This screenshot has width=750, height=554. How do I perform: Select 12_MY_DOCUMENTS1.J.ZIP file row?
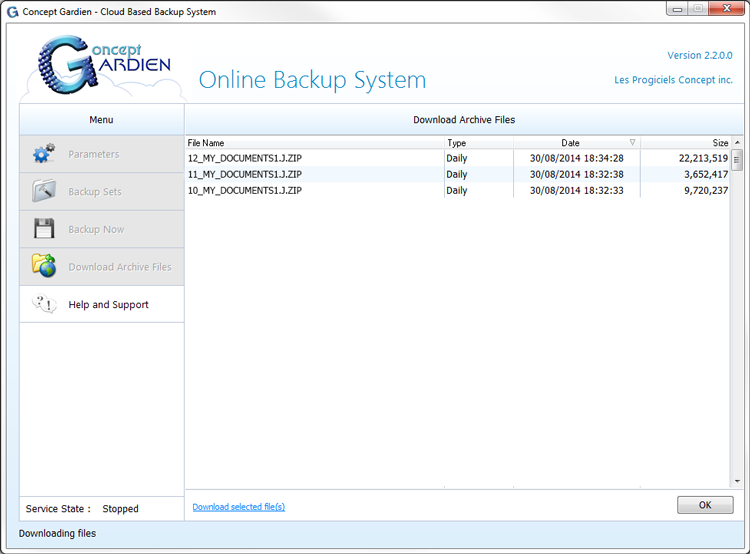[314, 158]
